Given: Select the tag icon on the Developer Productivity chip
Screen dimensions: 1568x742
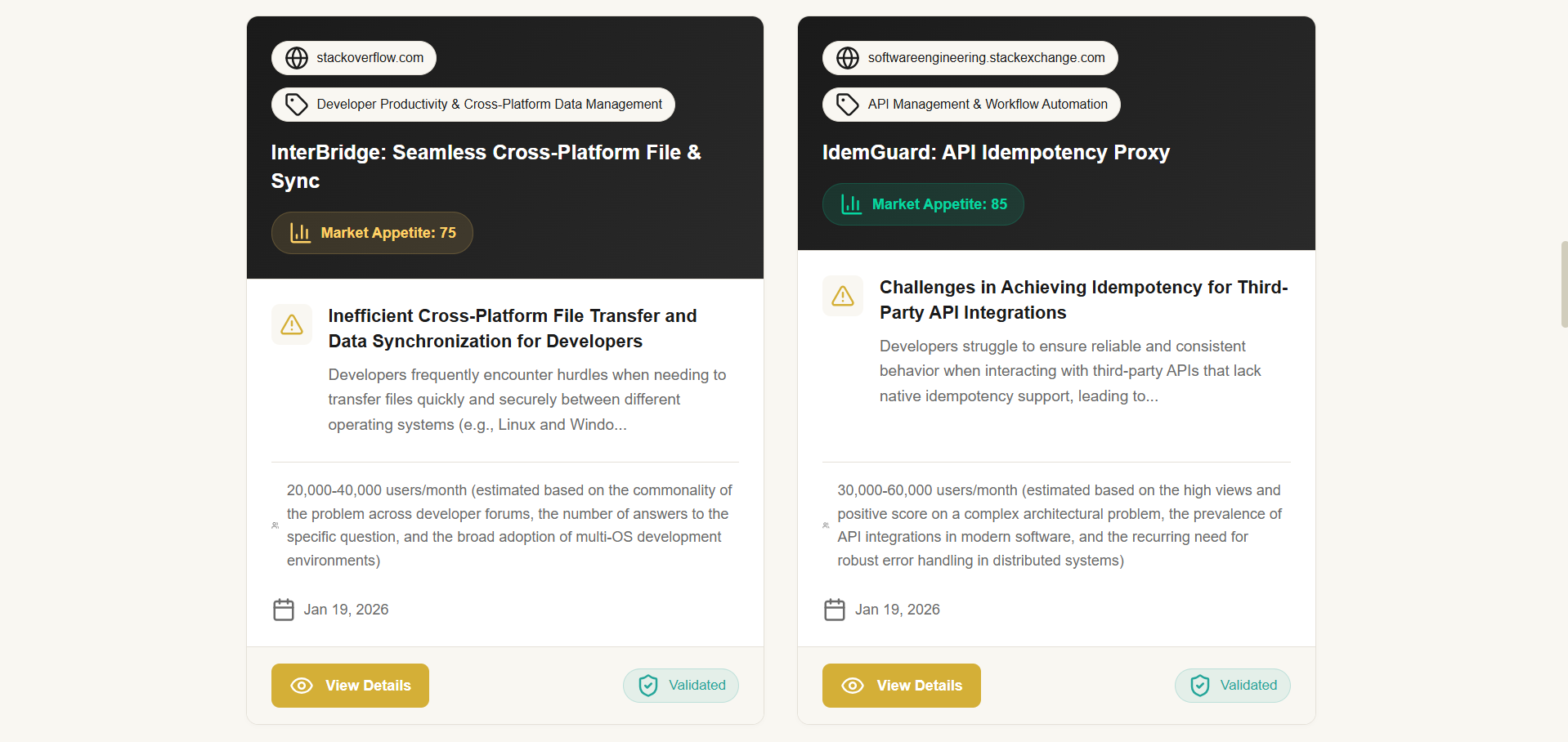Looking at the screenshot, I should 296,104.
